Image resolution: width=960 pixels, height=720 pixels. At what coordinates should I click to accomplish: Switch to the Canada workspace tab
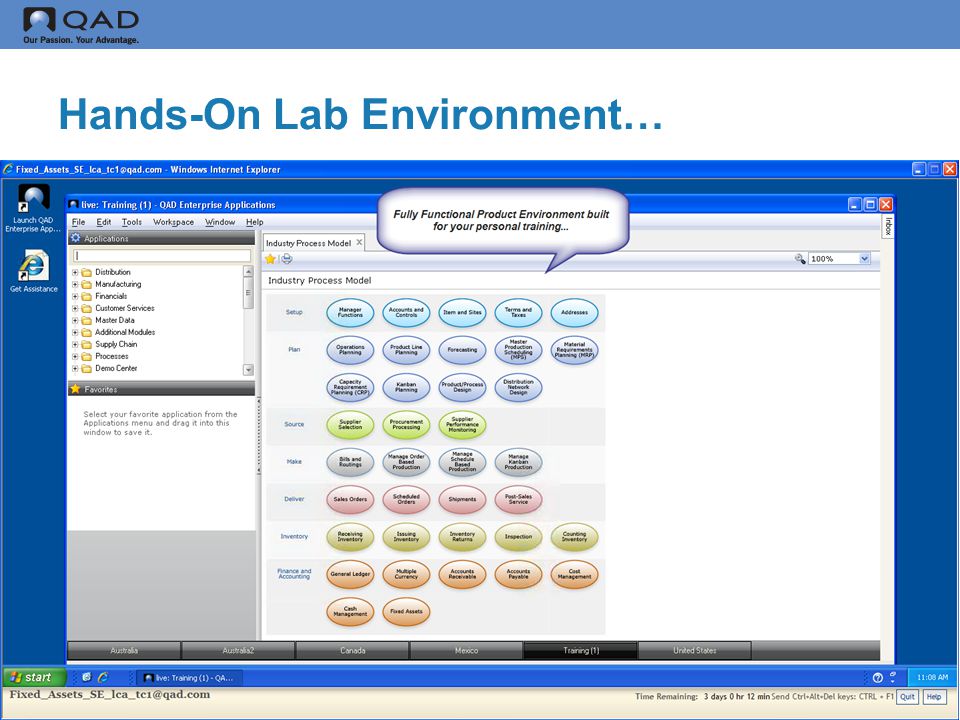pyautogui.click(x=353, y=650)
